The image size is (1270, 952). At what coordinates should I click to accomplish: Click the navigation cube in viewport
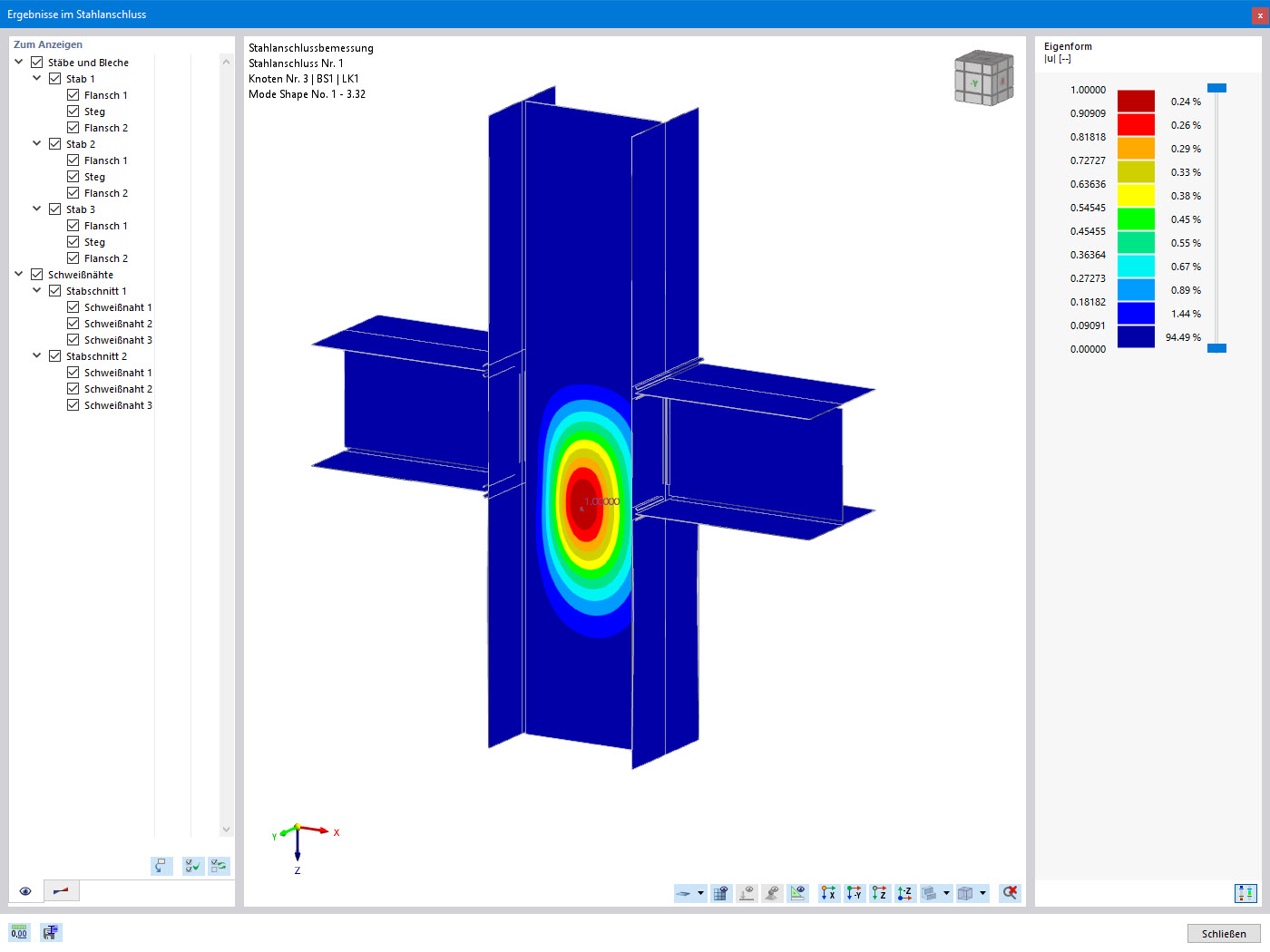tap(984, 78)
